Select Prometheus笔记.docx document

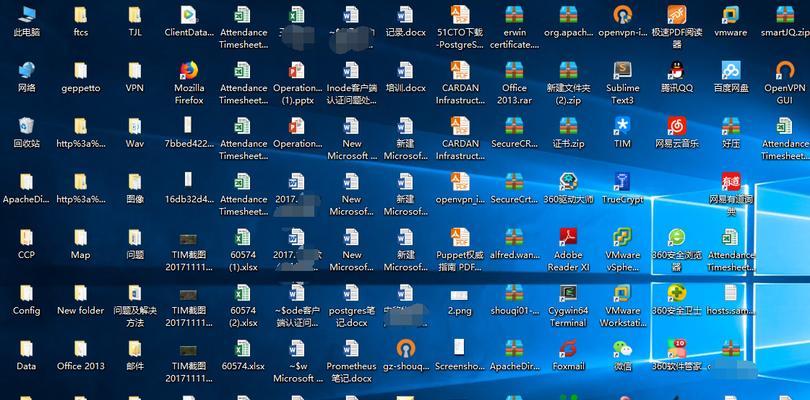[x=351, y=362]
